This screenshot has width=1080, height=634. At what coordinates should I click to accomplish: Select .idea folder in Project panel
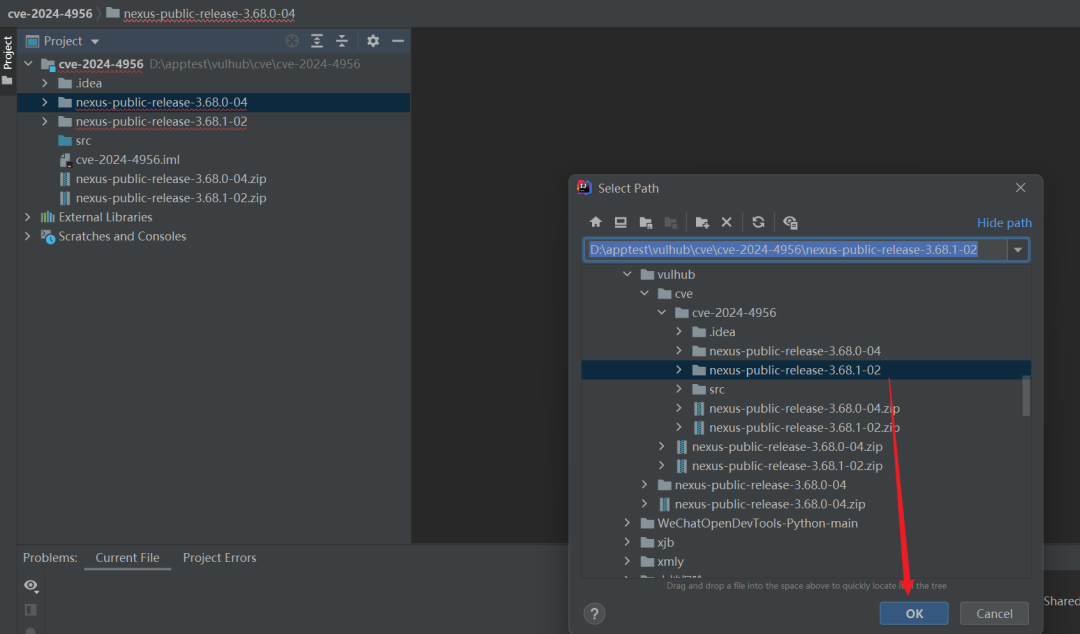[x=89, y=83]
